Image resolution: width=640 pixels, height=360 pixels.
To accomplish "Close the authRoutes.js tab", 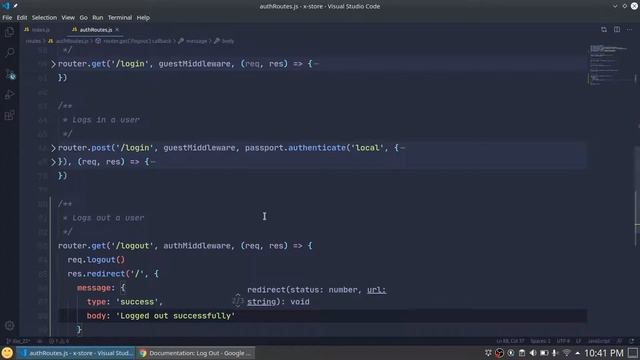I will 117,30.
